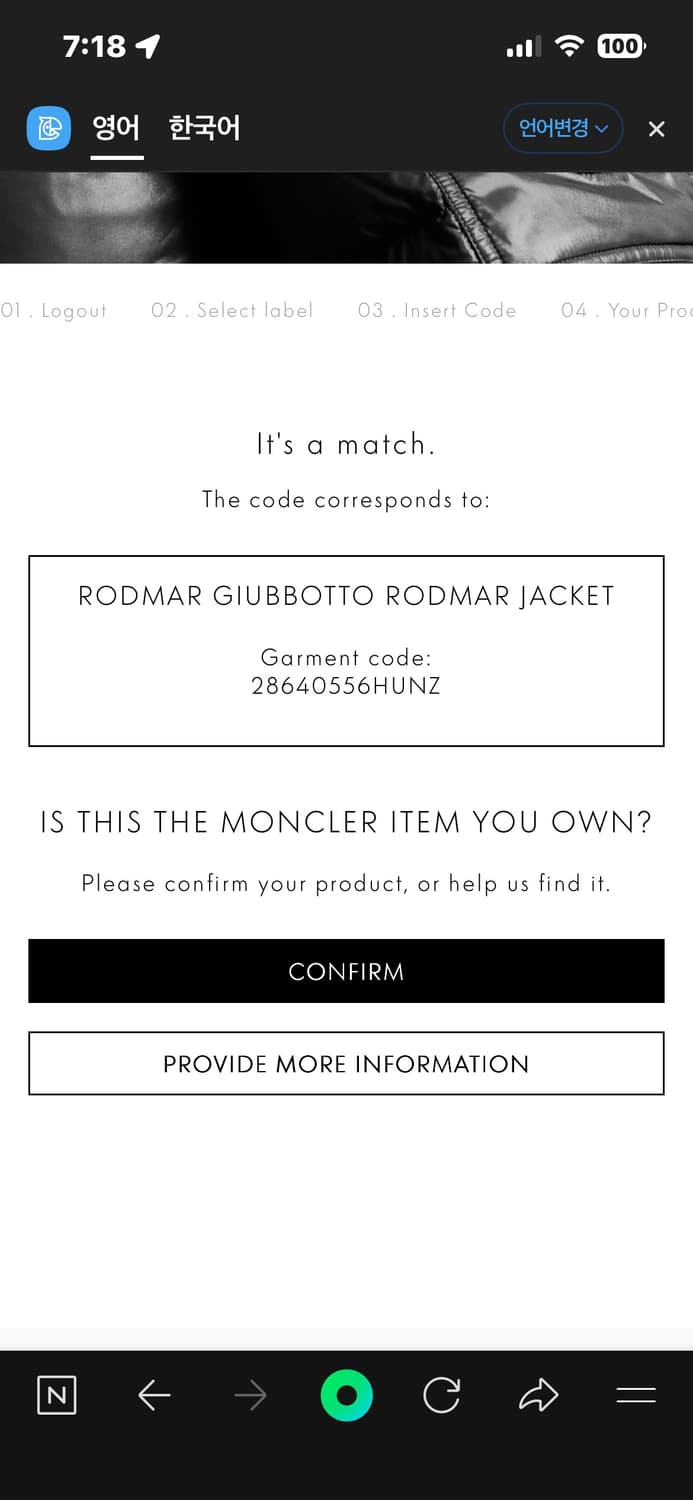The image size is (693, 1500).
Task: Go to step 02 Select label
Action: pyautogui.click(x=232, y=311)
